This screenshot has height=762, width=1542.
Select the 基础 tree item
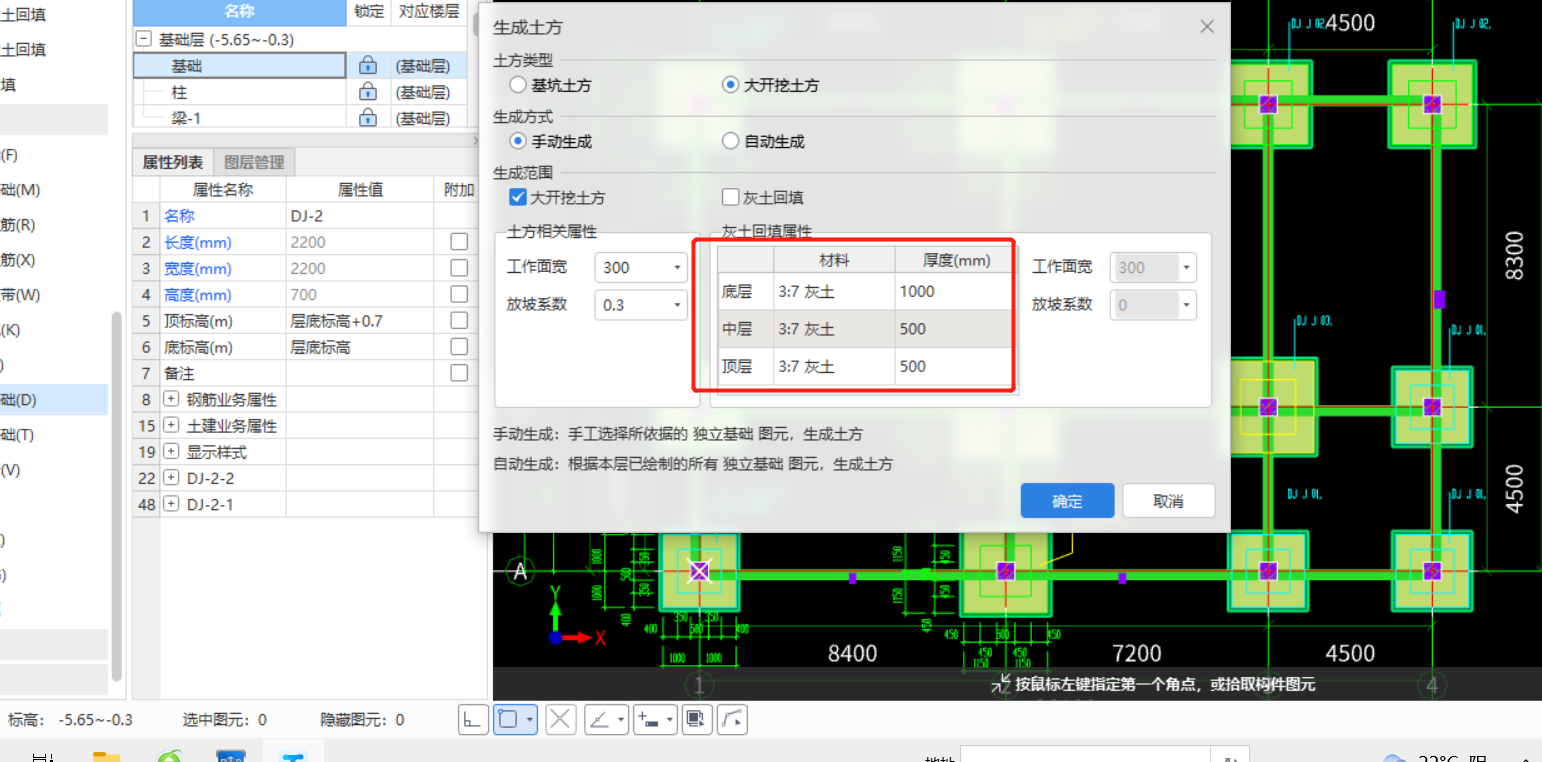(186, 66)
